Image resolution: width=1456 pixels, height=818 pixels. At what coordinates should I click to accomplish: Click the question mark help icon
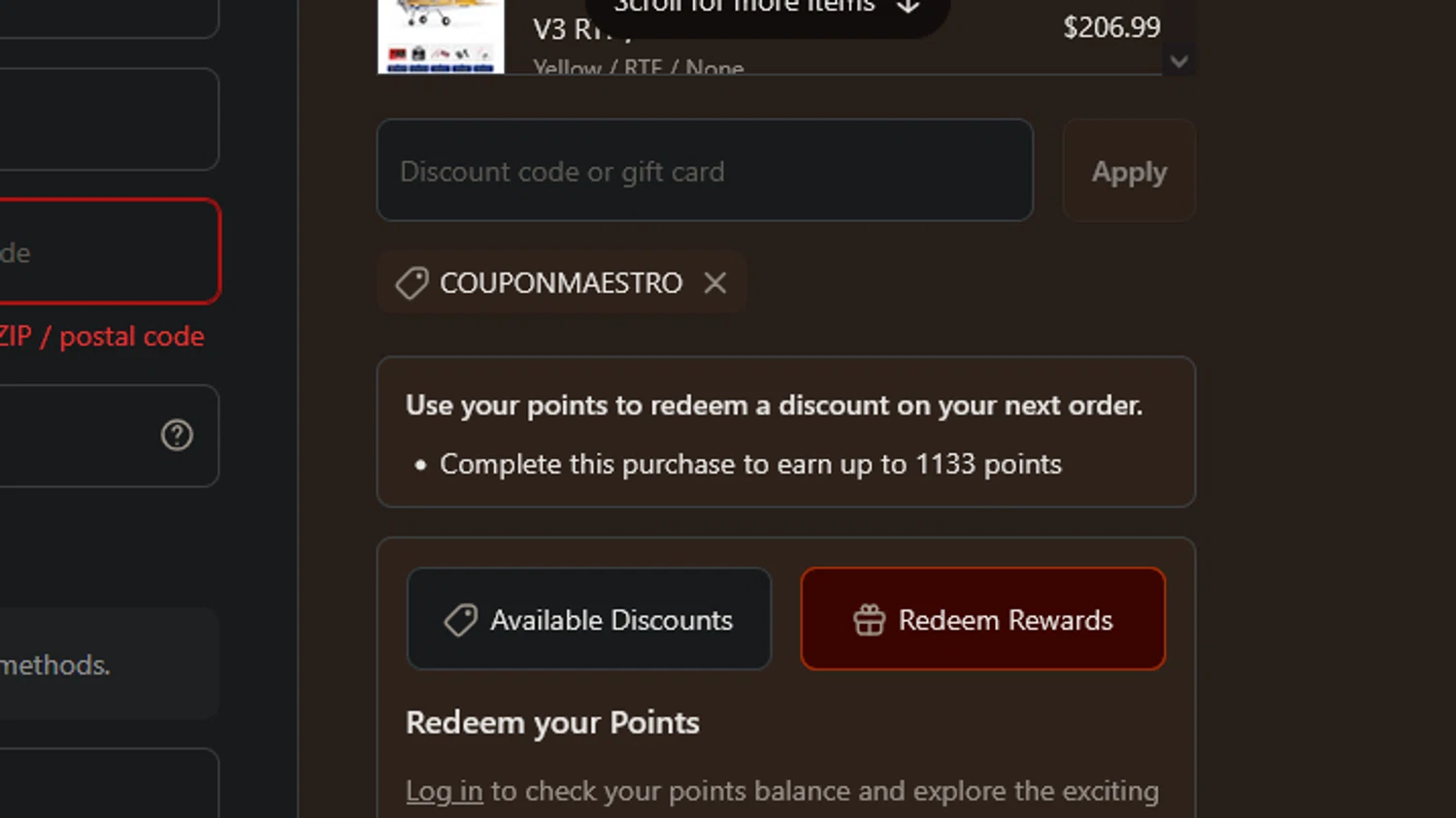pyautogui.click(x=177, y=435)
